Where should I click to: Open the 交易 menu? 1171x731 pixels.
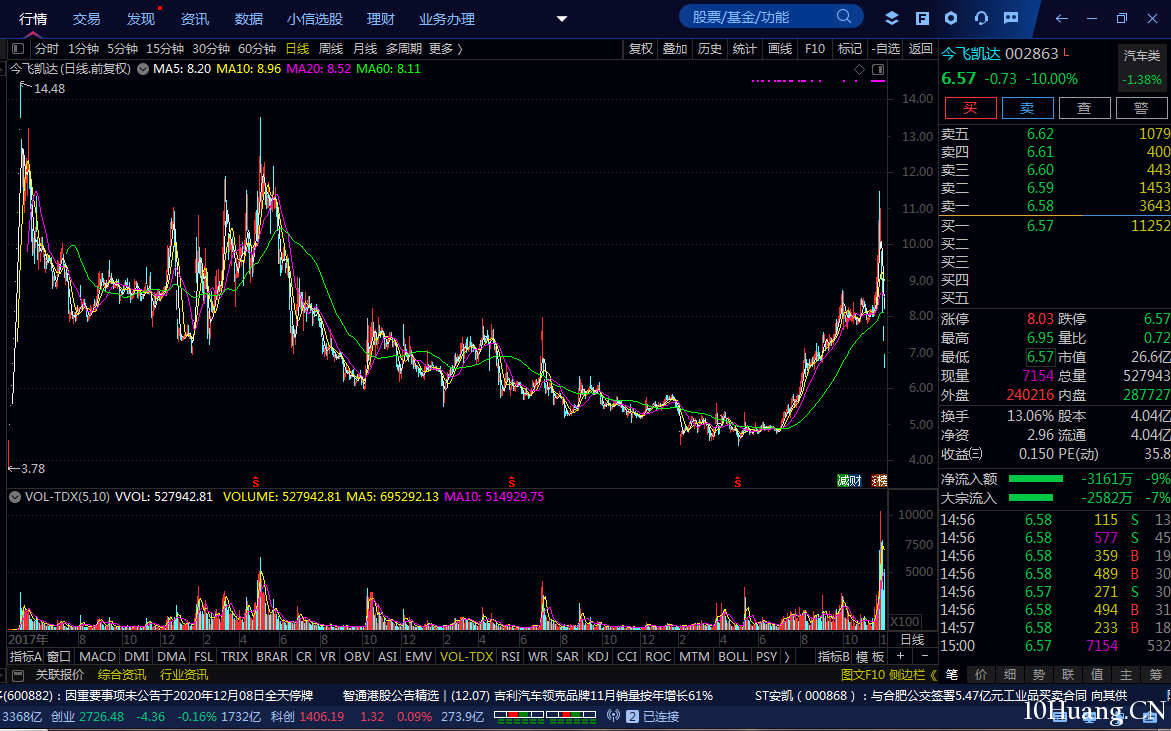click(x=87, y=19)
